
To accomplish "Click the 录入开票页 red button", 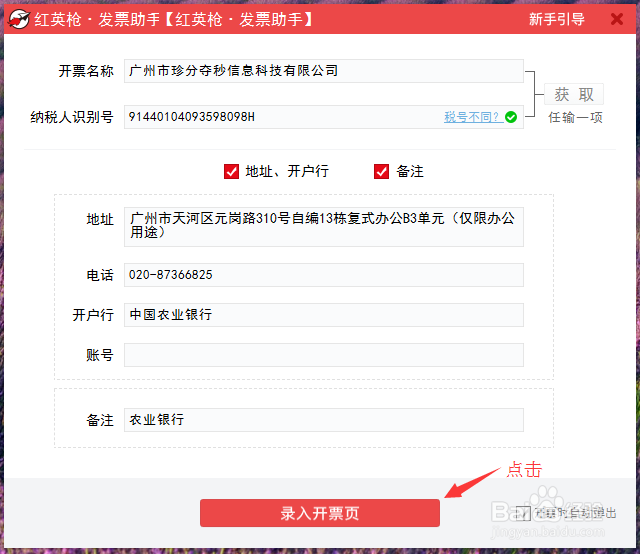I will [320, 513].
